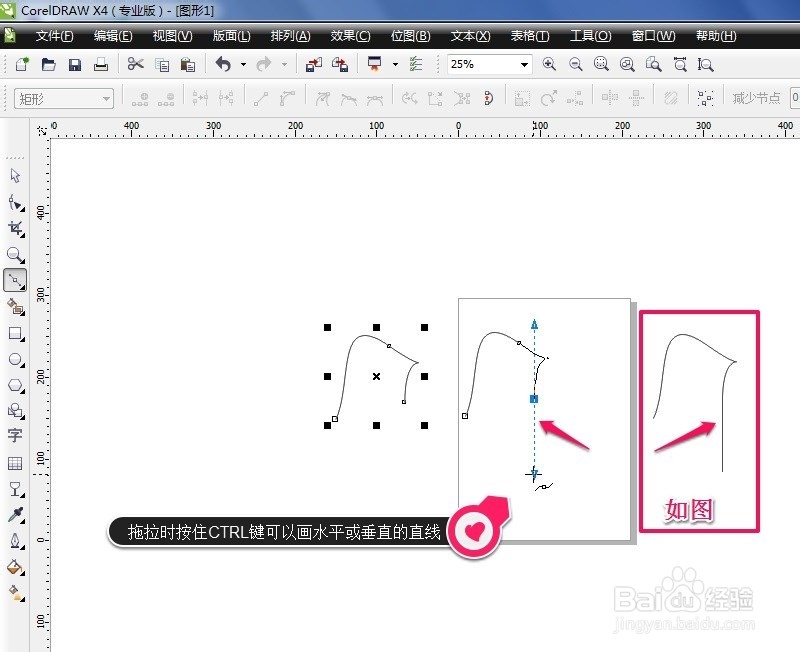Expand the Undo history dropdown arrow
This screenshot has height=652, width=800.
[243, 65]
